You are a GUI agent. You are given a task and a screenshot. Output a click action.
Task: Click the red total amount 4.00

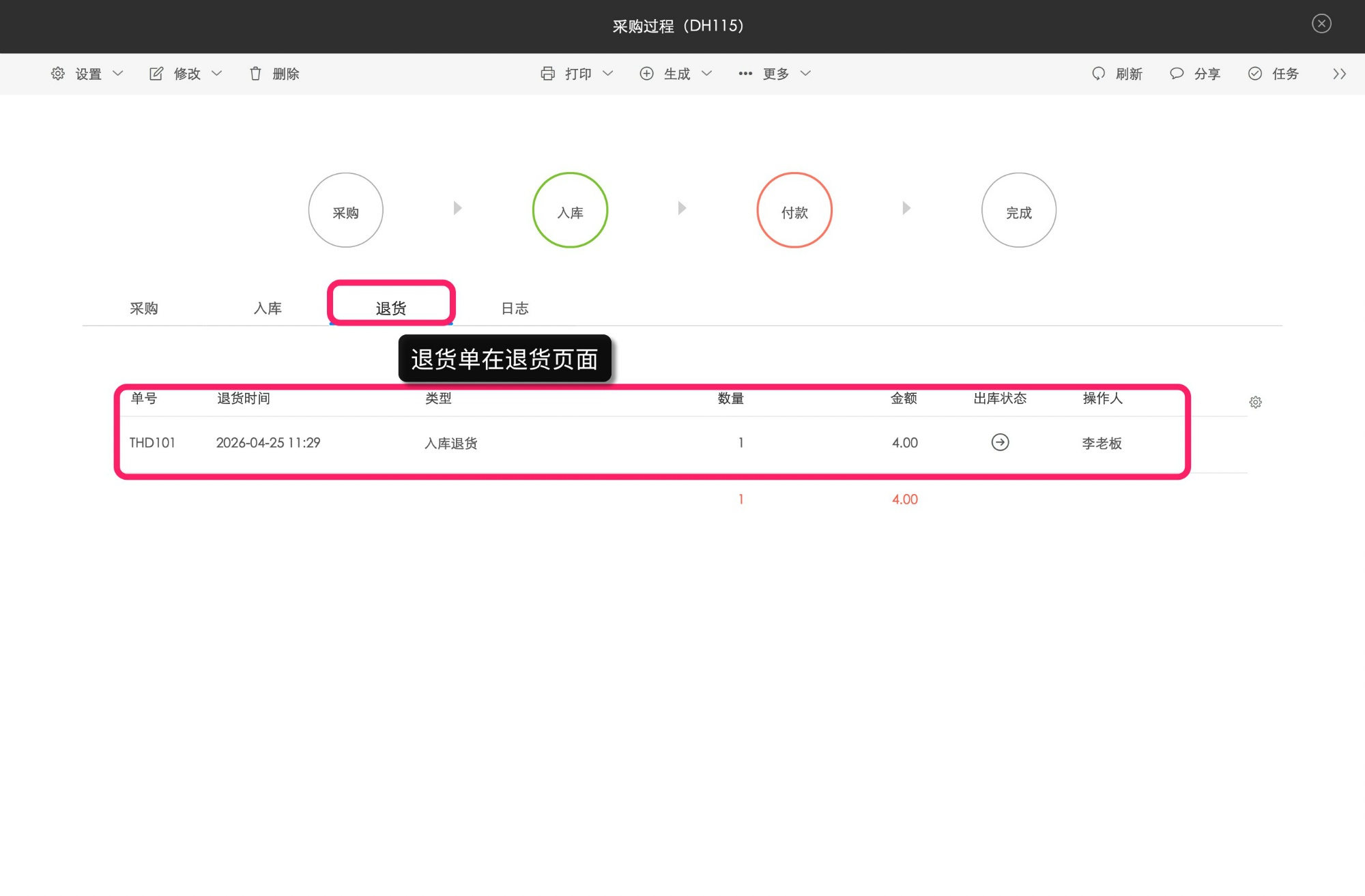coord(905,500)
